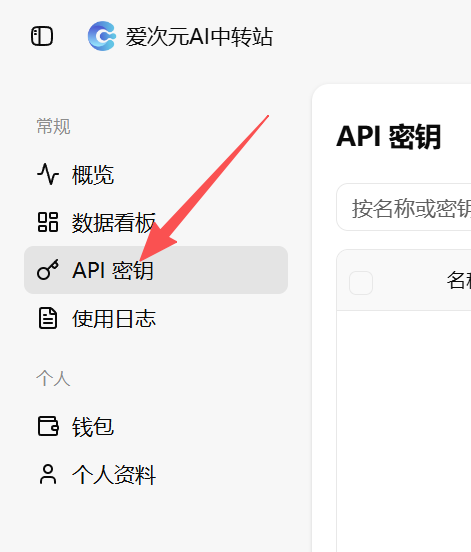The height and width of the screenshot is (552, 471).
Task: Focus the 按名称或密钥 search field
Action: [x=404, y=207]
